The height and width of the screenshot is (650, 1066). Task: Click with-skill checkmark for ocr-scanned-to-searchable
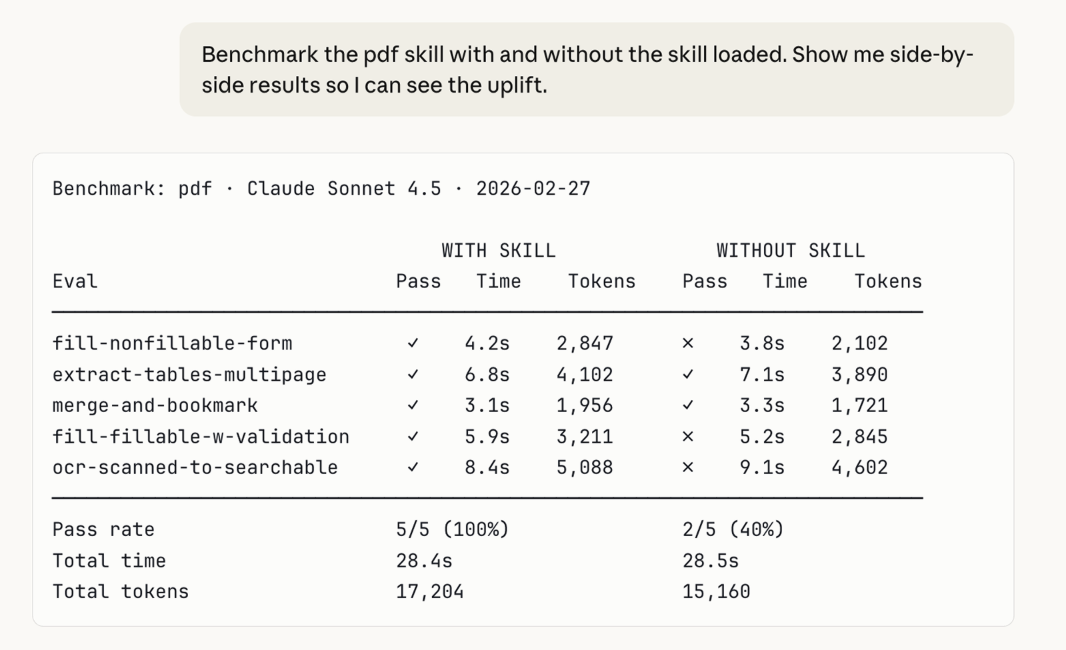coord(413,468)
